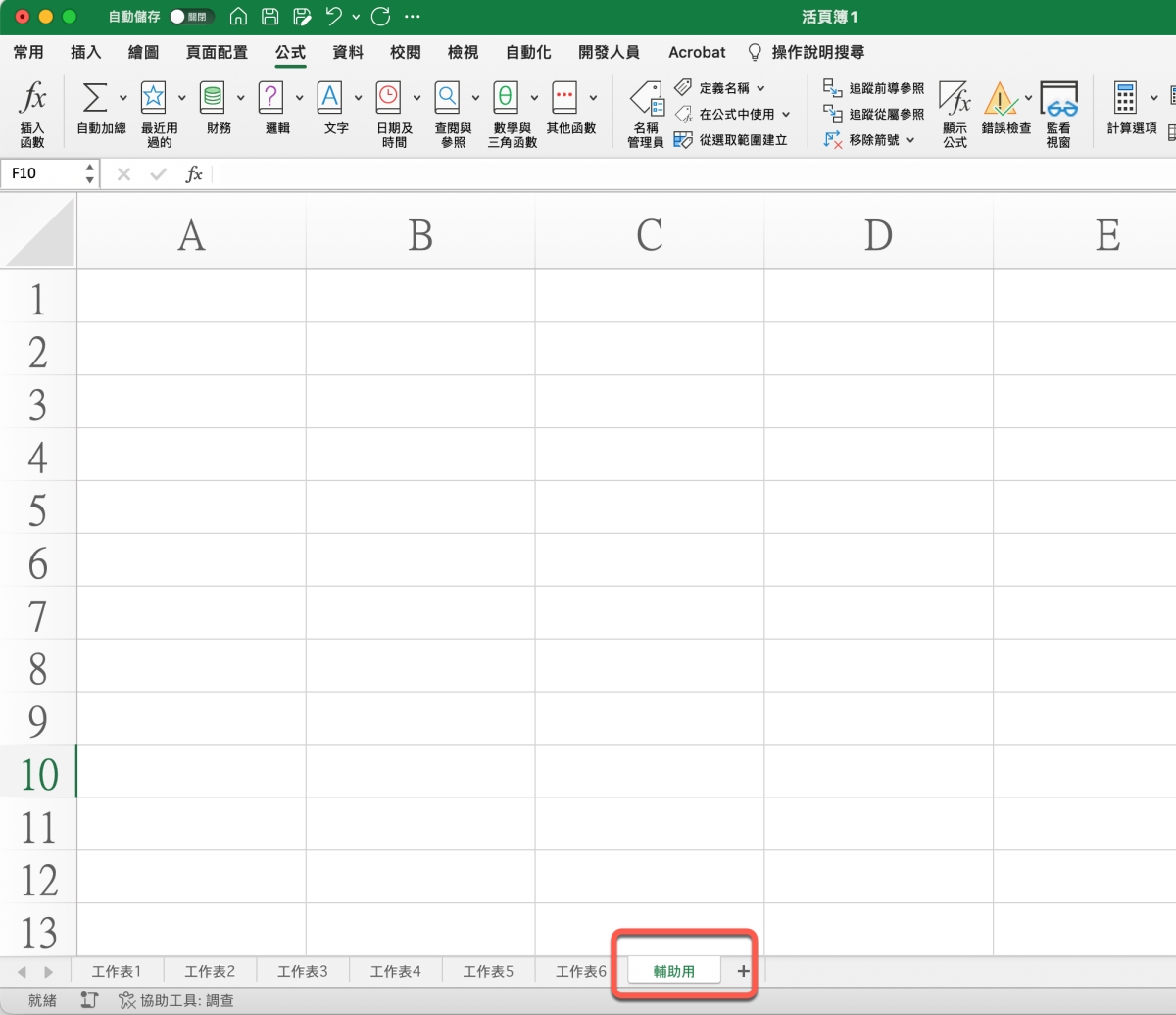The height and width of the screenshot is (1015, 1176).
Task: Click the Name Box stepper arrows
Action: point(90,174)
